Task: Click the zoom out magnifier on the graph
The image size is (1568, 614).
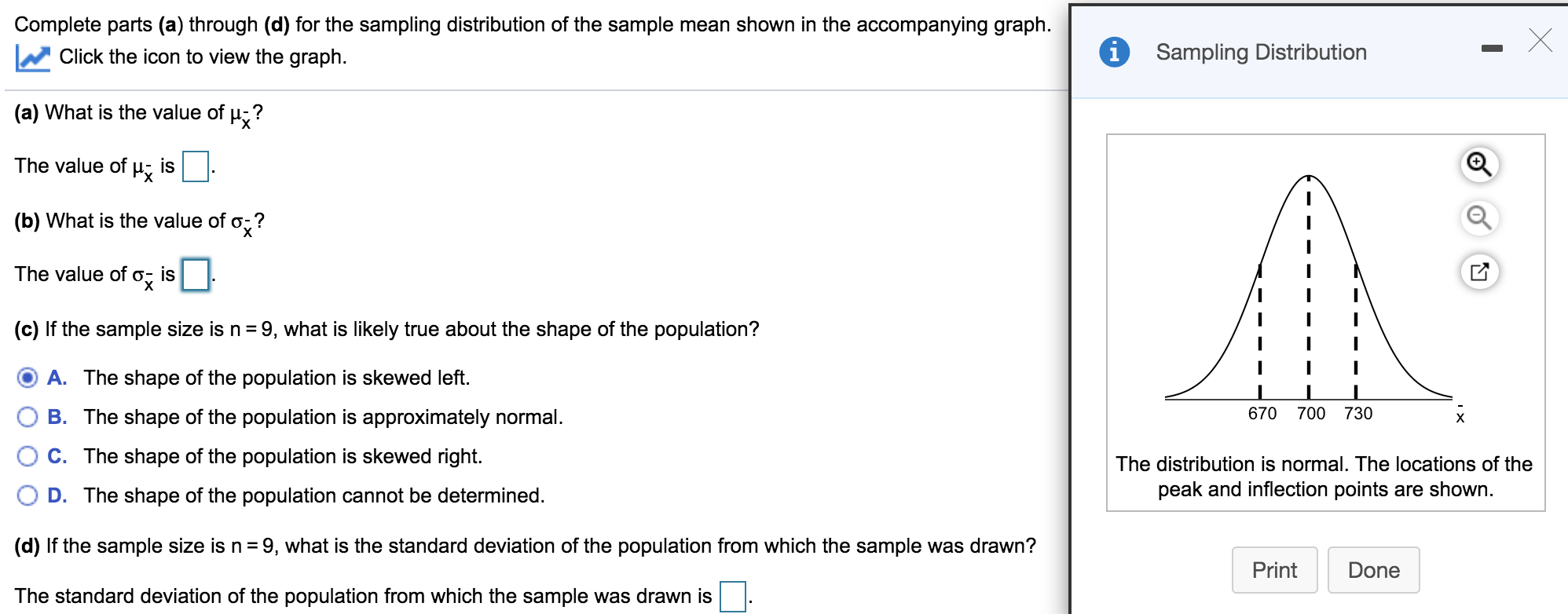Action: coord(1480,218)
